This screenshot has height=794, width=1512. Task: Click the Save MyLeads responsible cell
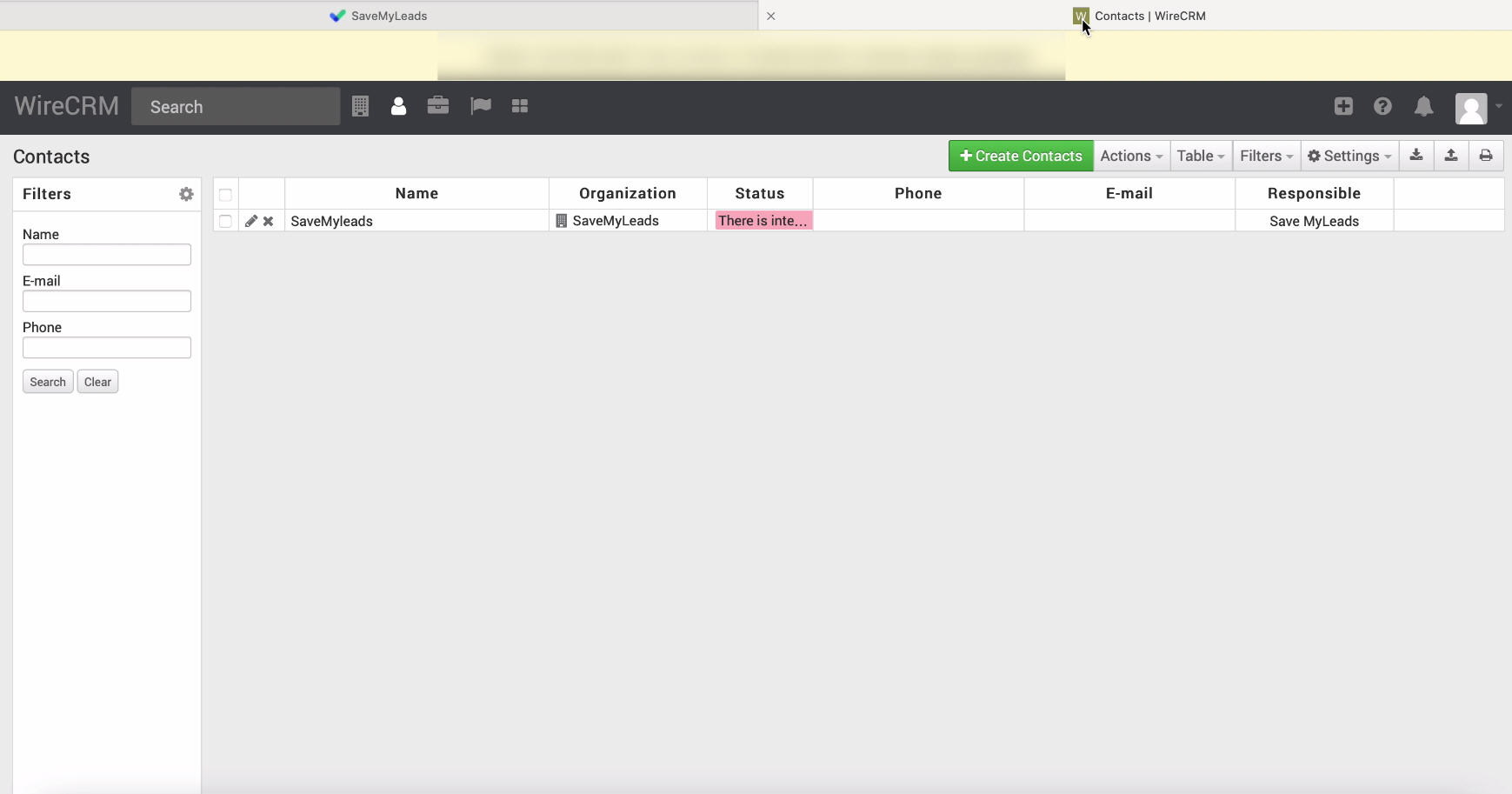point(1314,221)
